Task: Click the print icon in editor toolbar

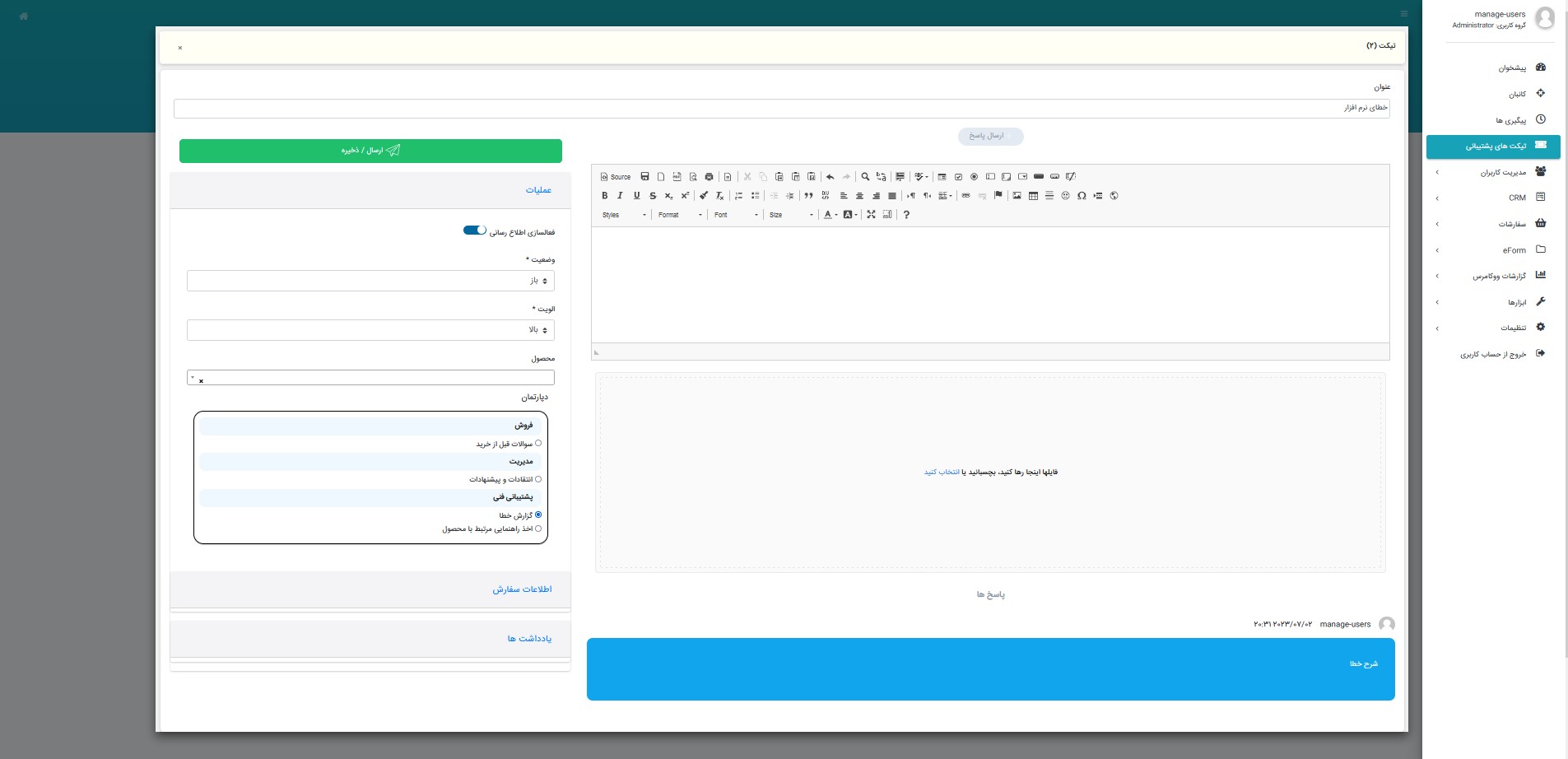Action: (709, 177)
